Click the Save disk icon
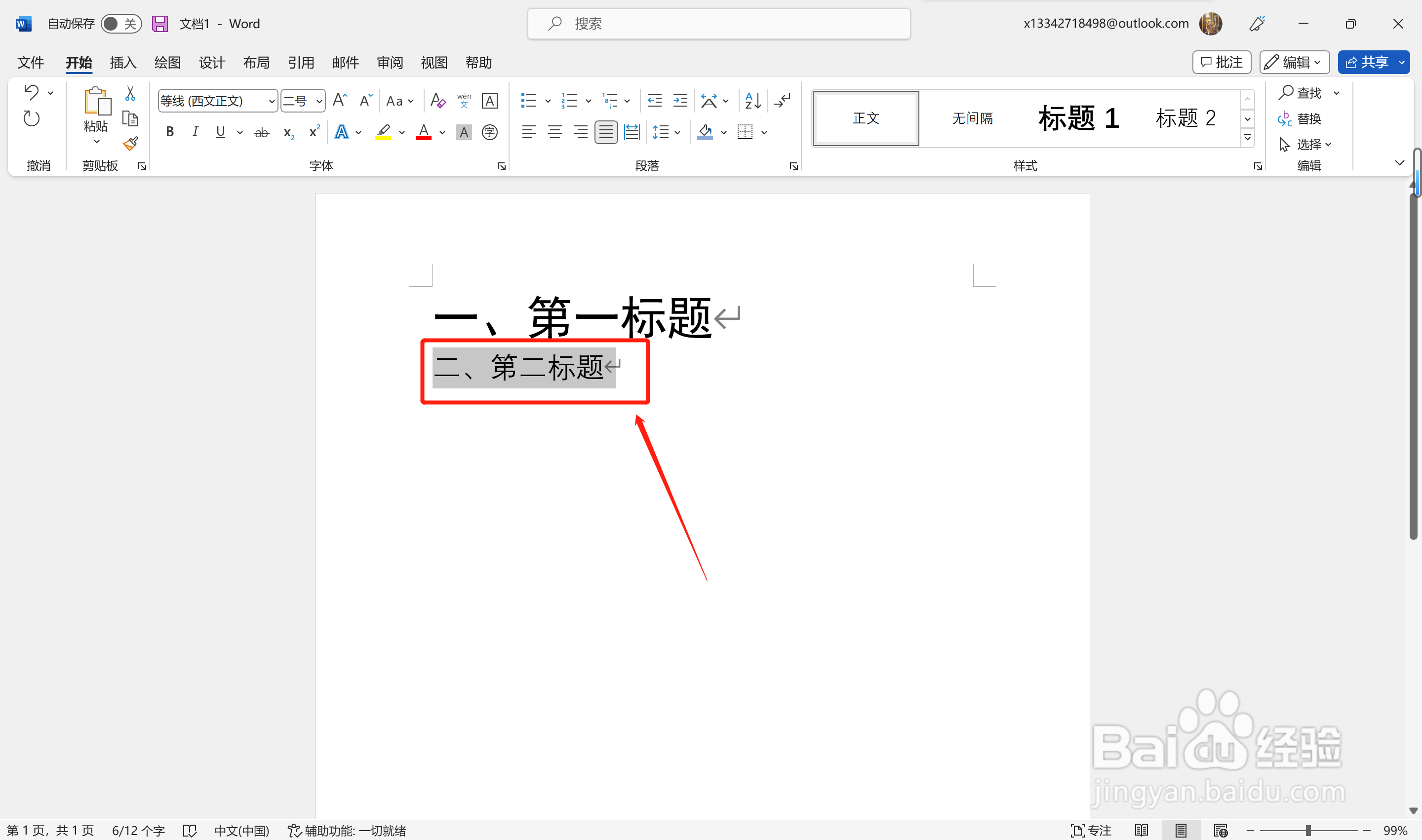Screen dimensions: 1422x840 click(160, 24)
